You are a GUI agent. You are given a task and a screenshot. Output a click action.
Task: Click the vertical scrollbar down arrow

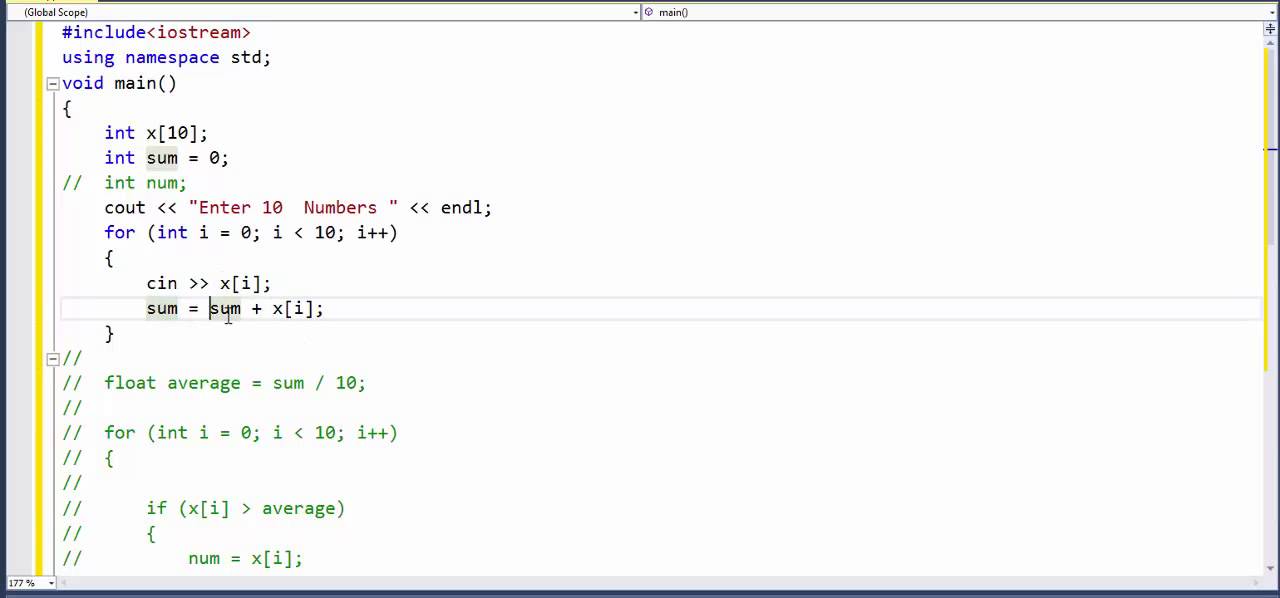(1270, 568)
